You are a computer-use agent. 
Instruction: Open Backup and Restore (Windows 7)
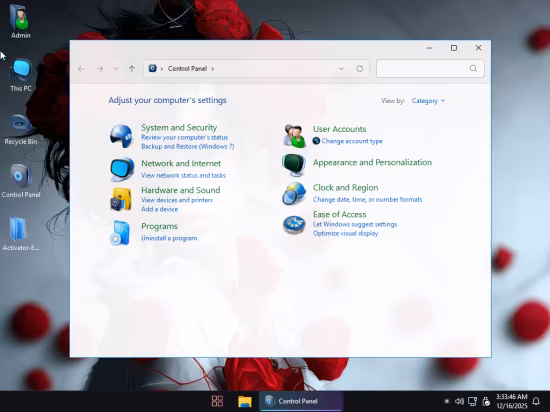pyautogui.click(x=188, y=147)
